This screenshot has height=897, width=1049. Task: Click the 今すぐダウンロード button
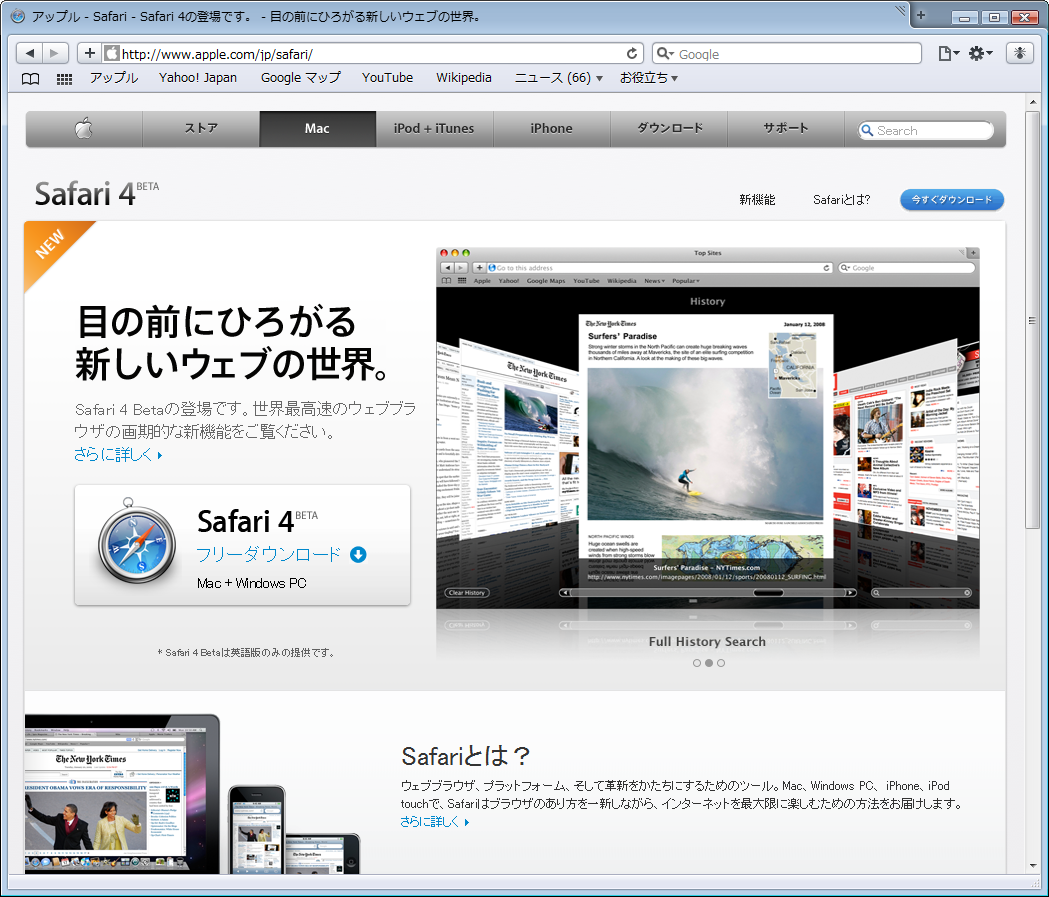951,199
